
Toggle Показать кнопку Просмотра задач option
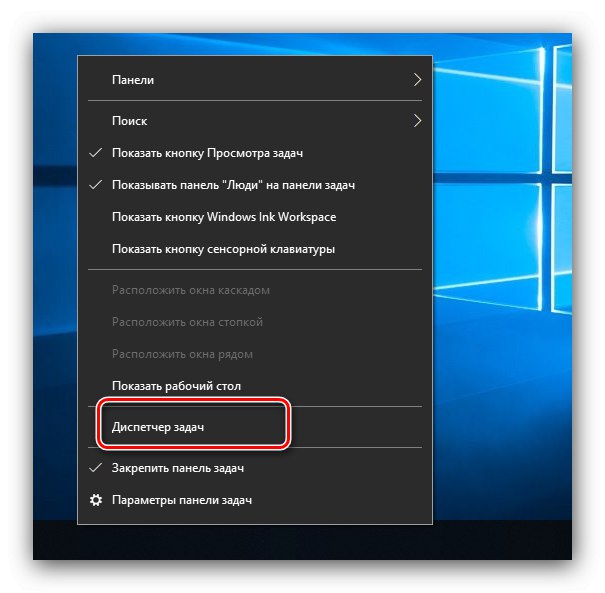coord(255,153)
